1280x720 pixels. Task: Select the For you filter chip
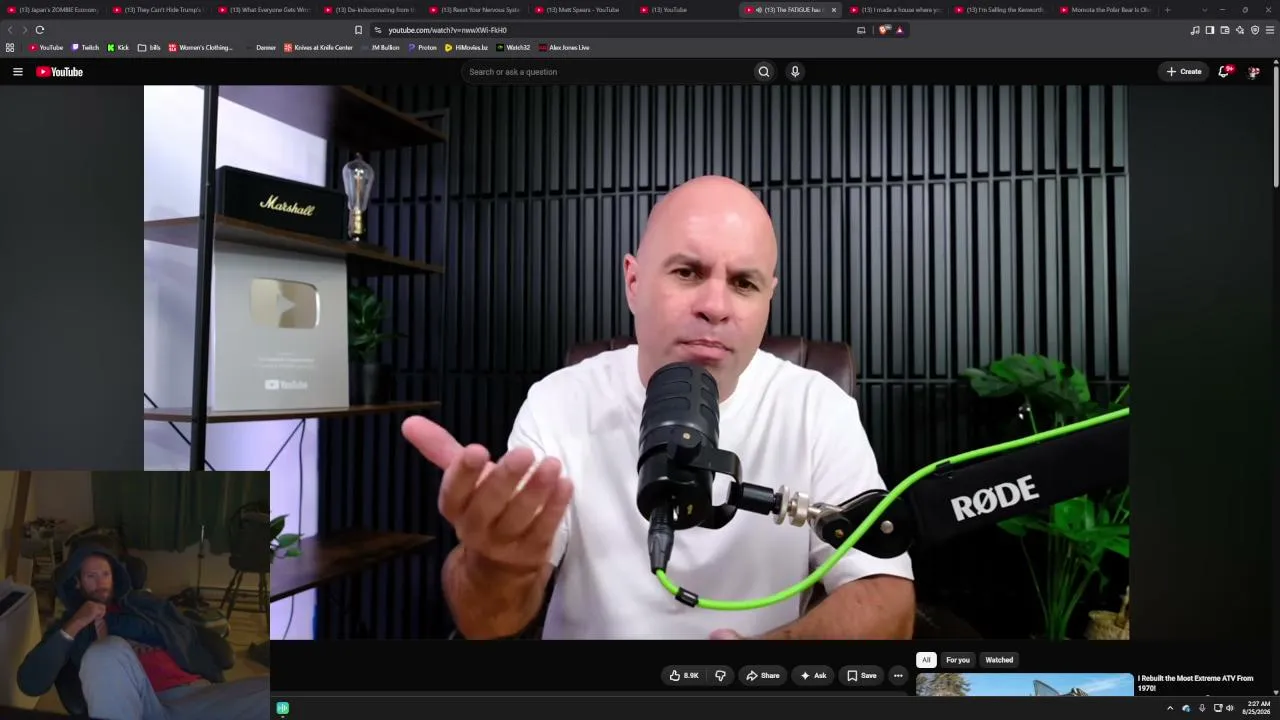coord(958,660)
